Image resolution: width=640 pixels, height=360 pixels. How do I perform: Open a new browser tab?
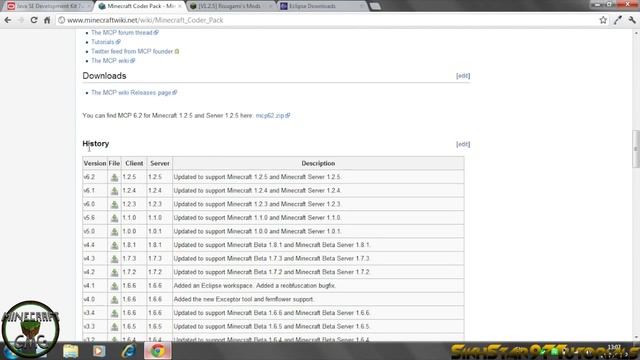pyautogui.click(x=375, y=6)
